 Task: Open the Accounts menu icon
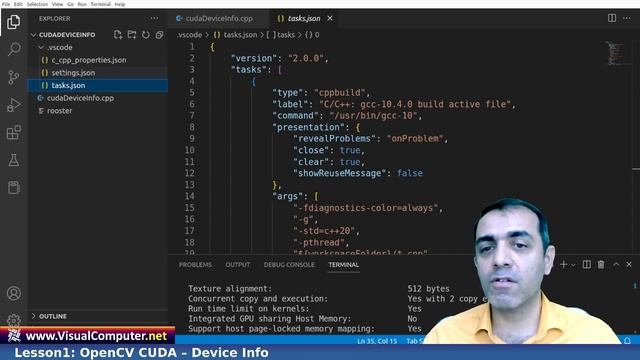pyautogui.click(x=13, y=293)
